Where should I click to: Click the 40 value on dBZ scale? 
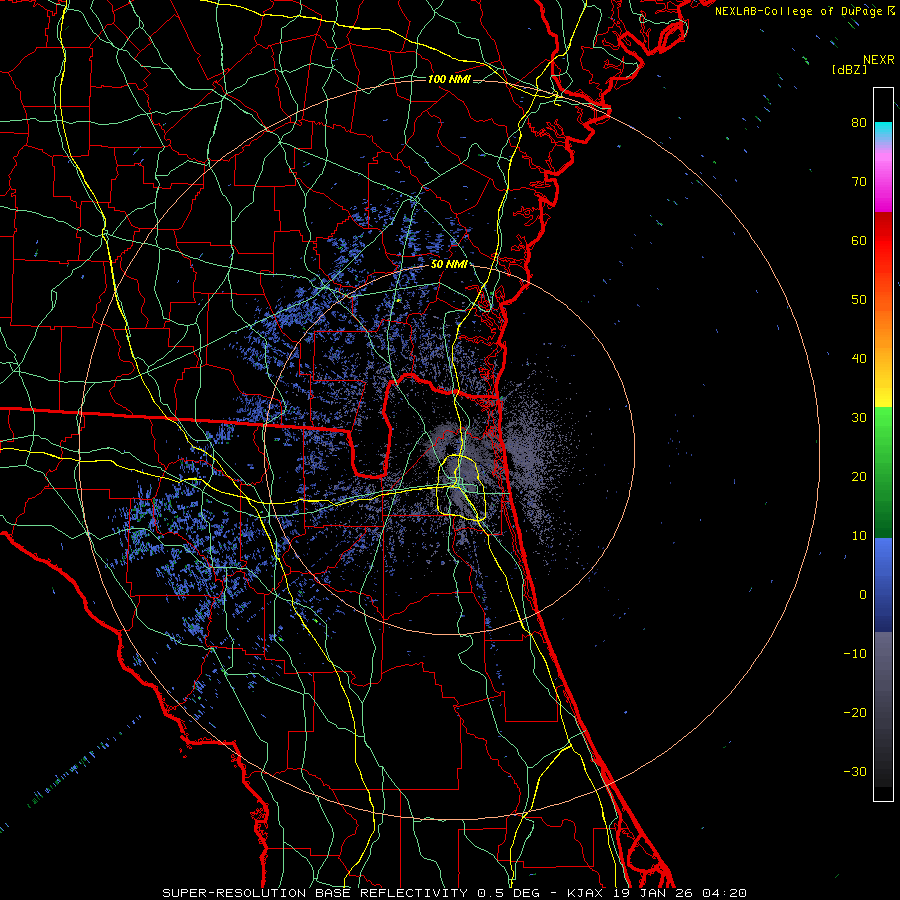(x=859, y=359)
